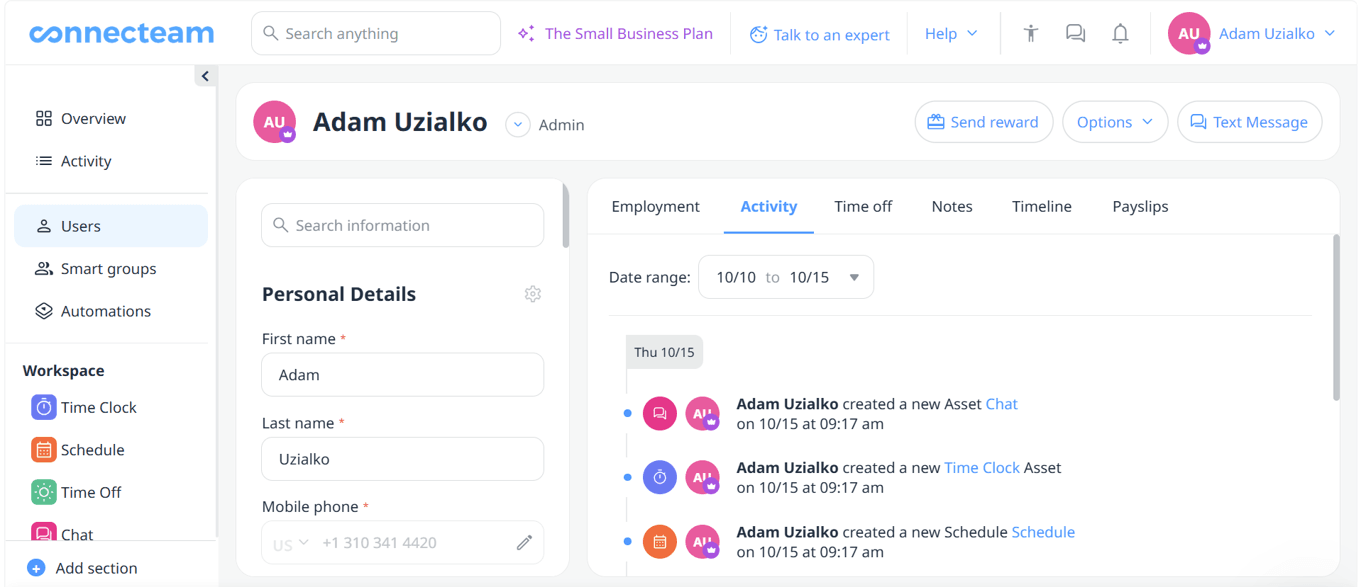1361x587 pixels.
Task: Open the Schedule link in activity
Action: [x=1043, y=532]
